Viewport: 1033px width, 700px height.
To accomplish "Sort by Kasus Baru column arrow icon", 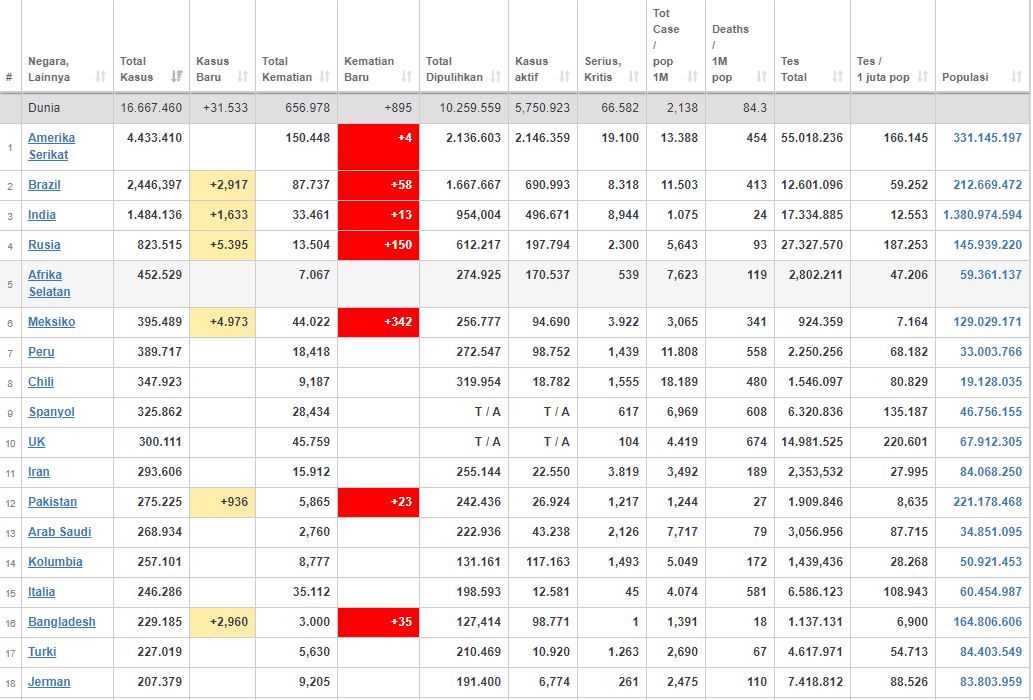I will 242,77.
